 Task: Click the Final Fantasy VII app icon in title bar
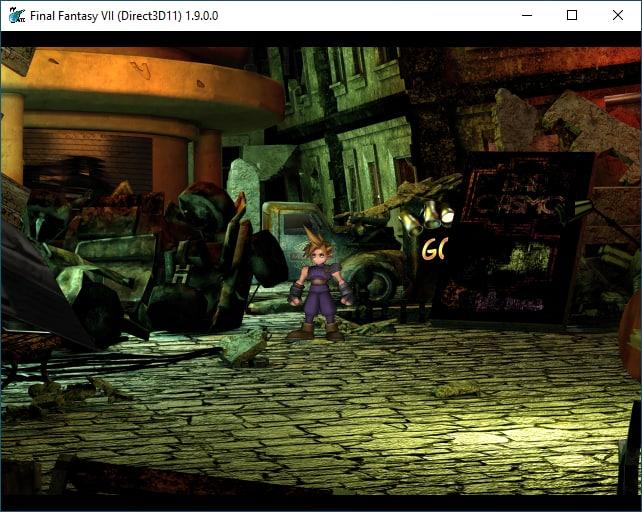coord(17,16)
